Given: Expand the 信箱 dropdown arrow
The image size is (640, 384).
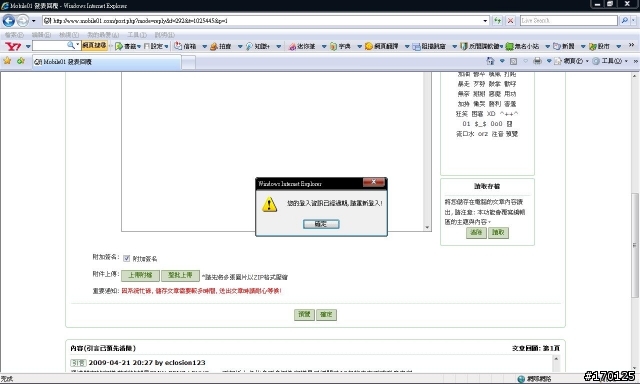Looking at the screenshot, I should 204,46.
